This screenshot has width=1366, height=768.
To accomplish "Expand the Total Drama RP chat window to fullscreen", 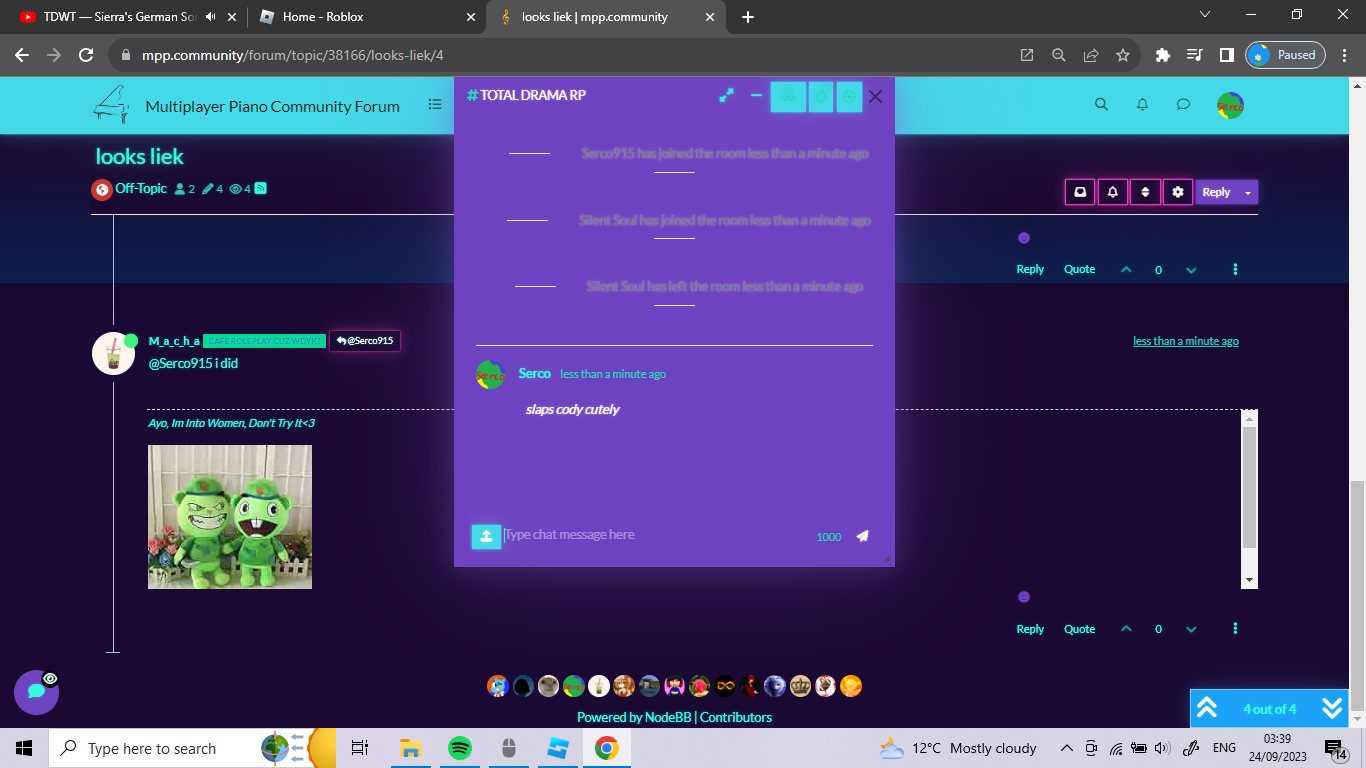I will click(x=726, y=95).
